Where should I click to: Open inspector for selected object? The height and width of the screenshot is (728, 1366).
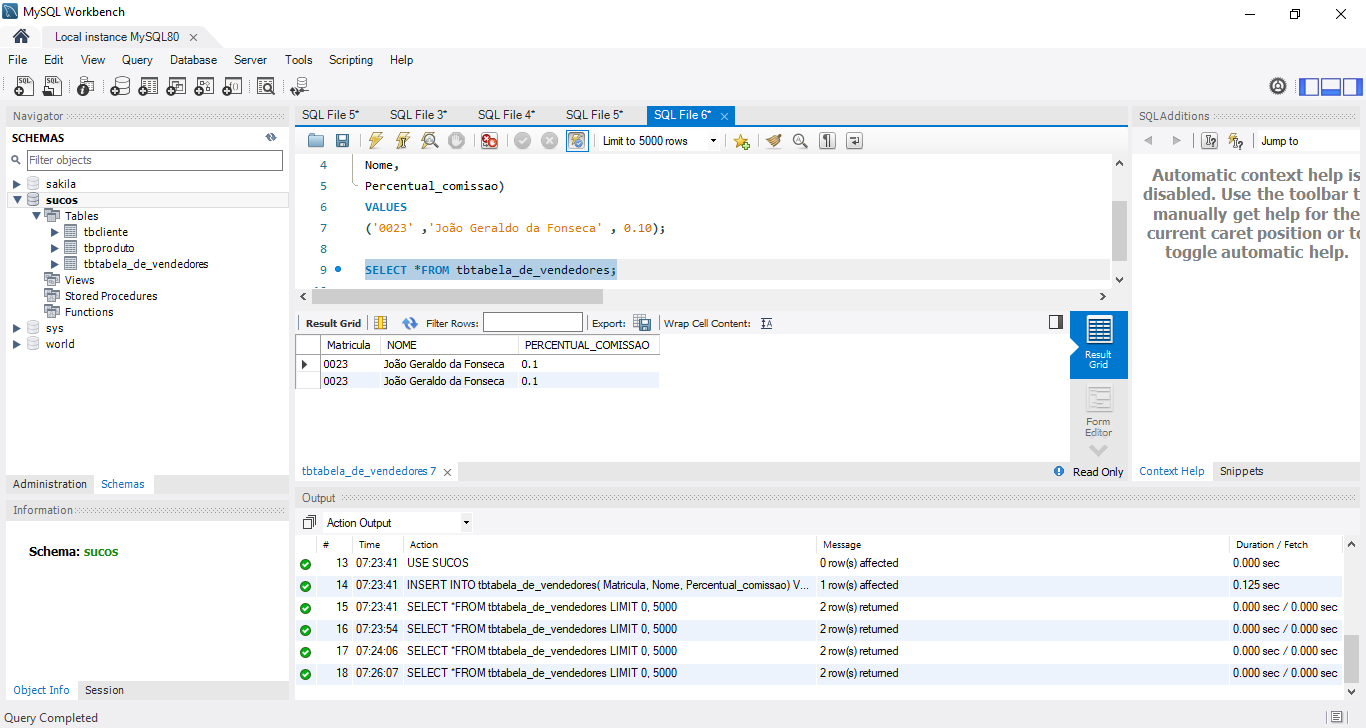[86, 87]
